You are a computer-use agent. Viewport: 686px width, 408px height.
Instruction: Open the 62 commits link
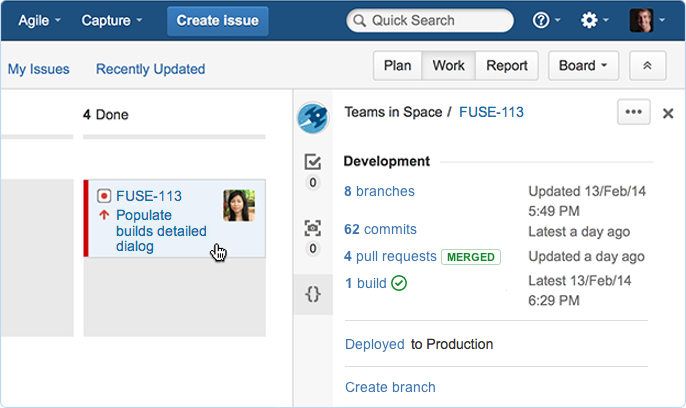click(x=380, y=229)
